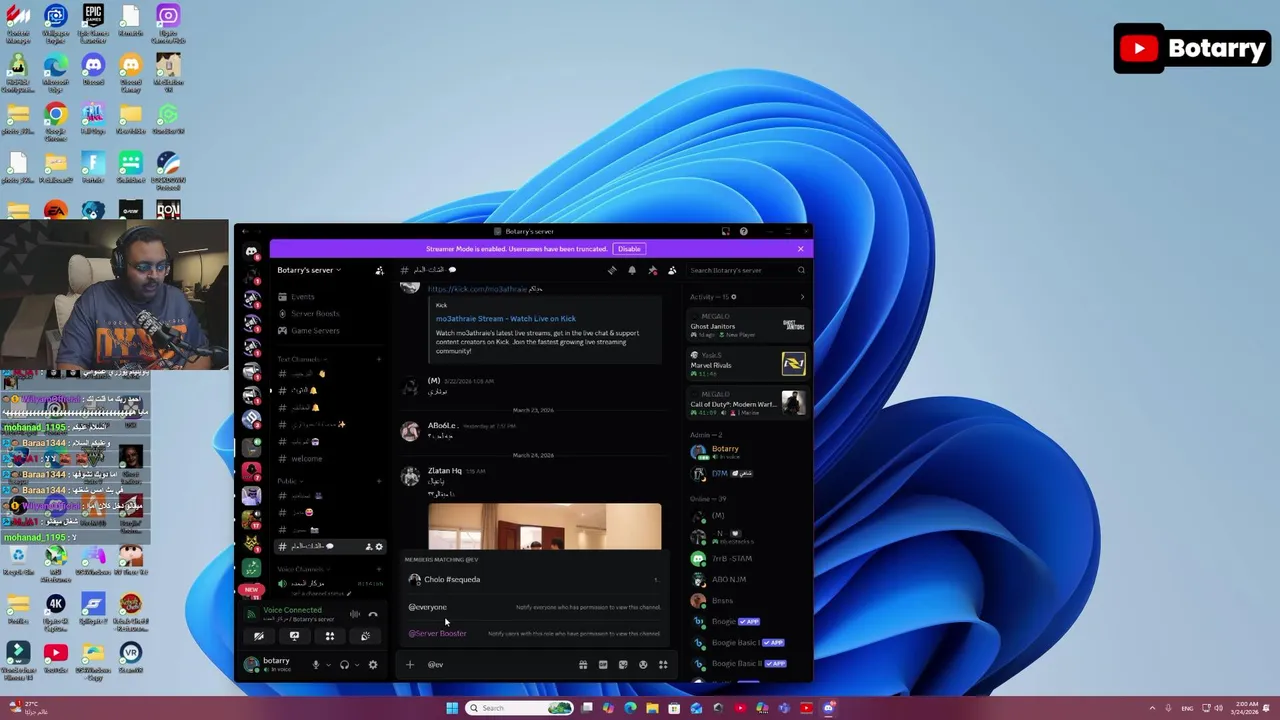The height and width of the screenshot is (720, 1280).
Task: Expand Botarry's server dropdown menu
Action: pyautogui.click(x=309, y=270)
